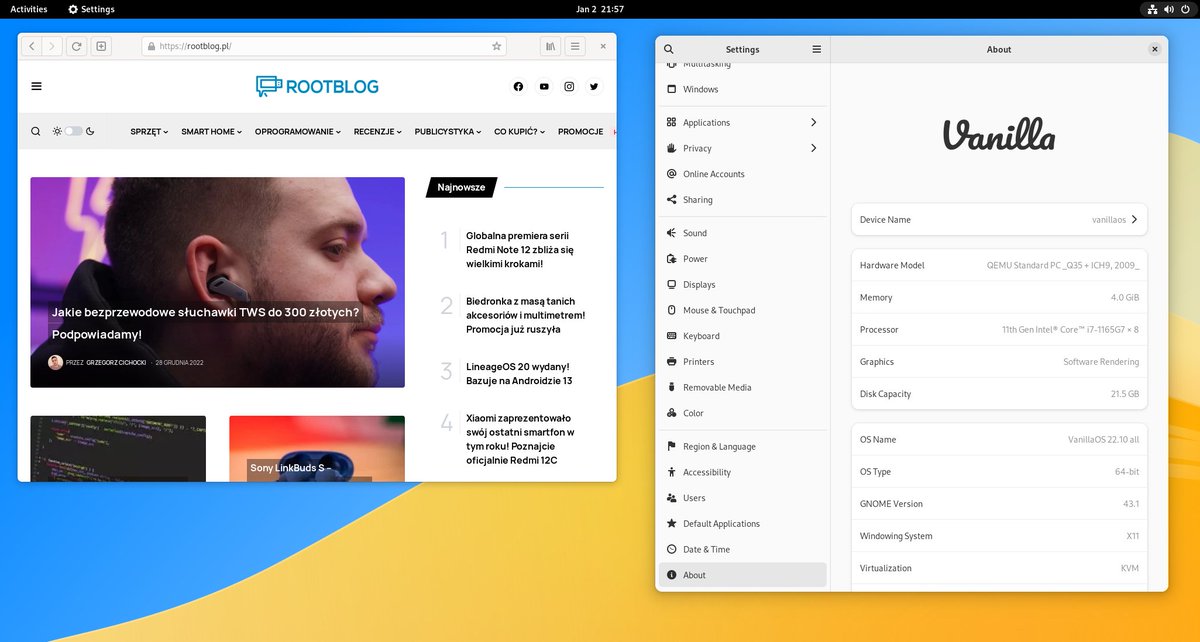Open the Device Name row chevron
Image resolution: width=1200 pixels, height=642 pixels.
[1136, 219]
